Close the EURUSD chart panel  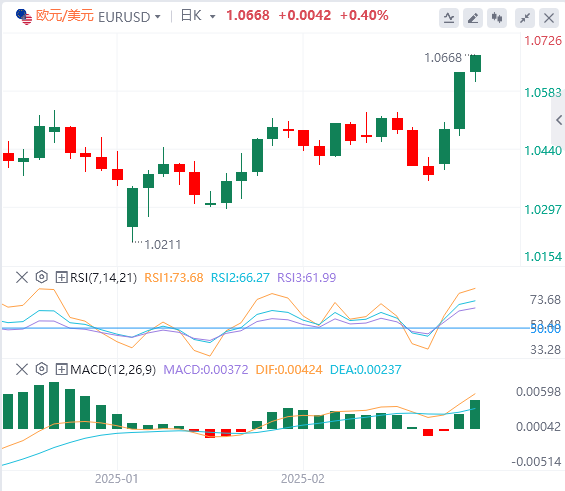549,18
